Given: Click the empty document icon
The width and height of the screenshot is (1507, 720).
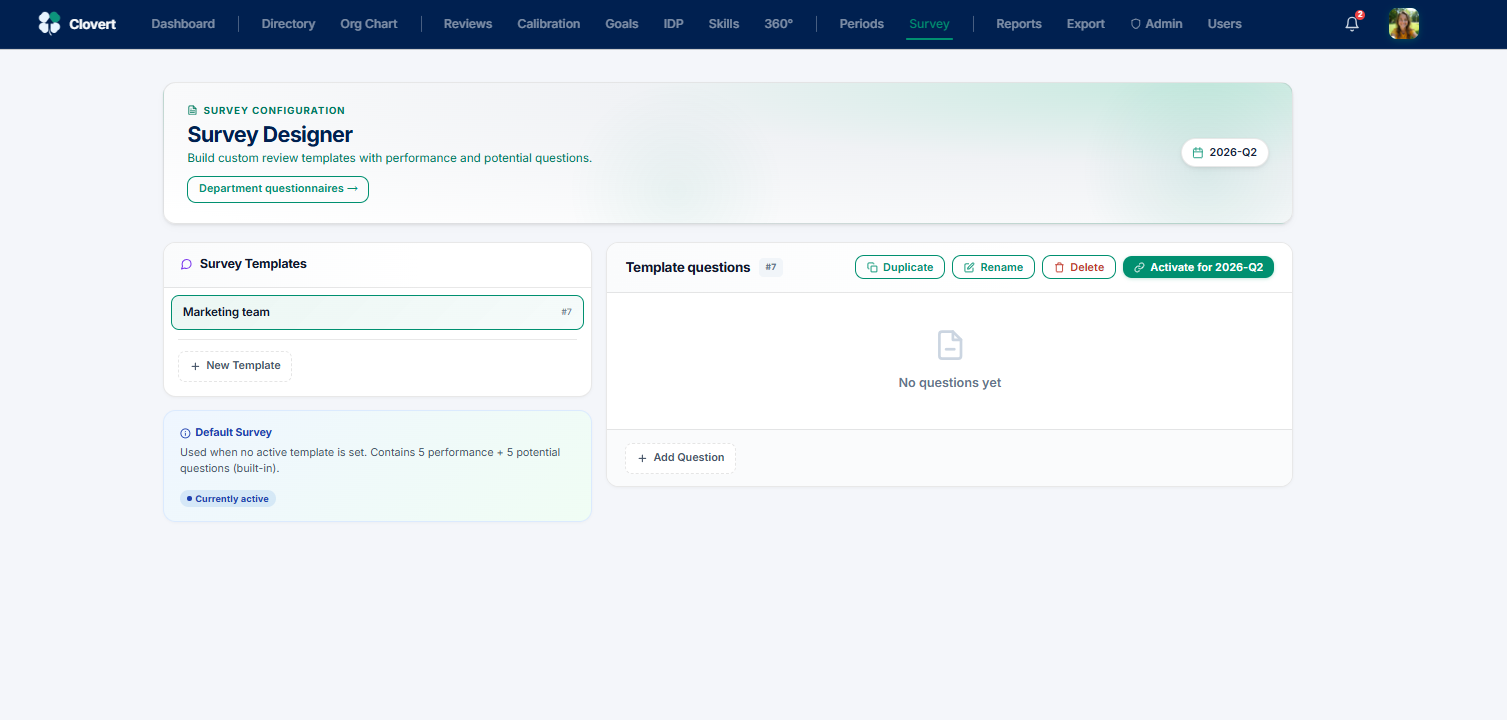Looking at the screenshot, I should click(x=950, y=345).
